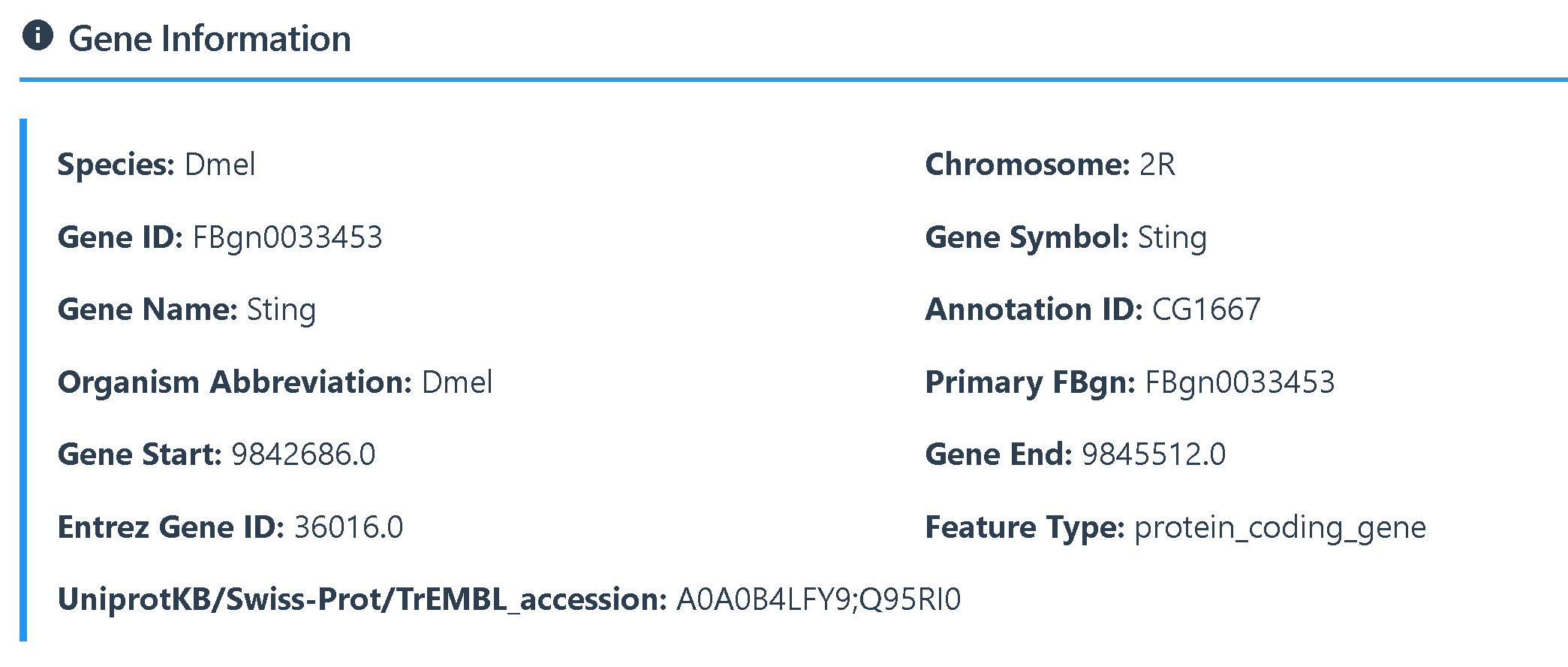Image resolution: width=1568 pixels, height=667 pixels.
Task: Click the Chromosome value 2R
Action: coord(1157,164)
